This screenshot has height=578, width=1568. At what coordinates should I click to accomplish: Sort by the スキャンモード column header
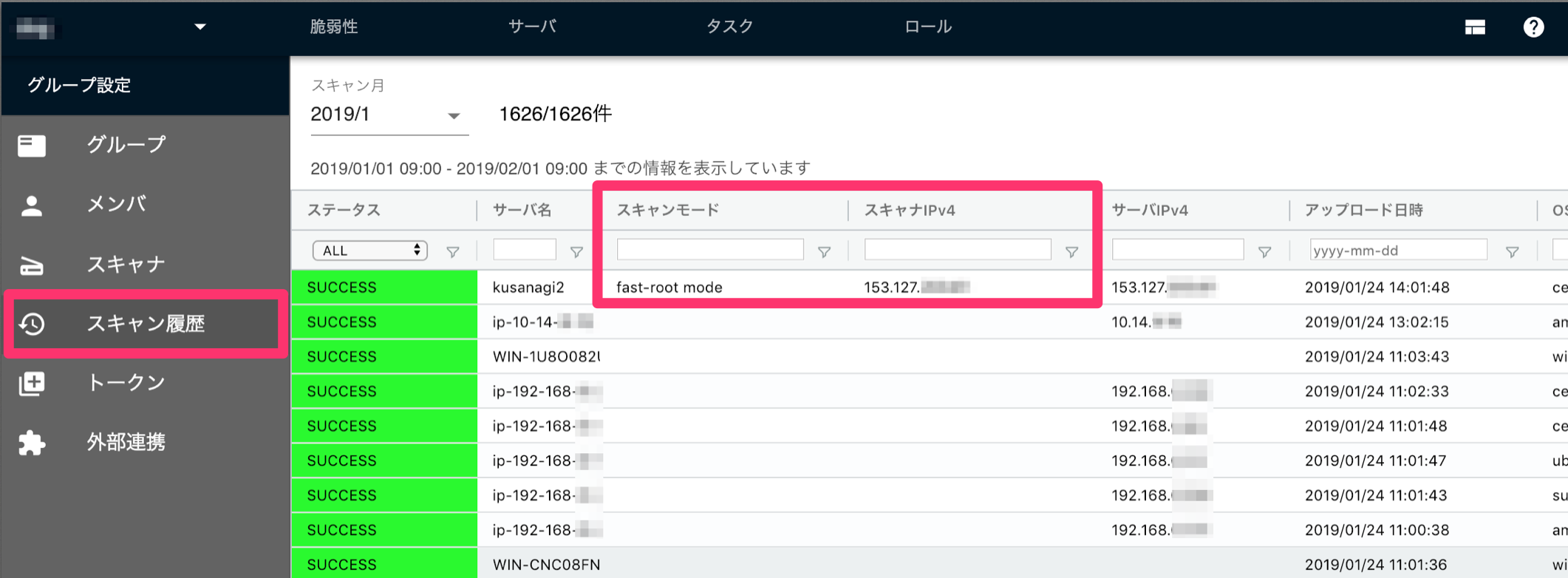click(668, 211)
